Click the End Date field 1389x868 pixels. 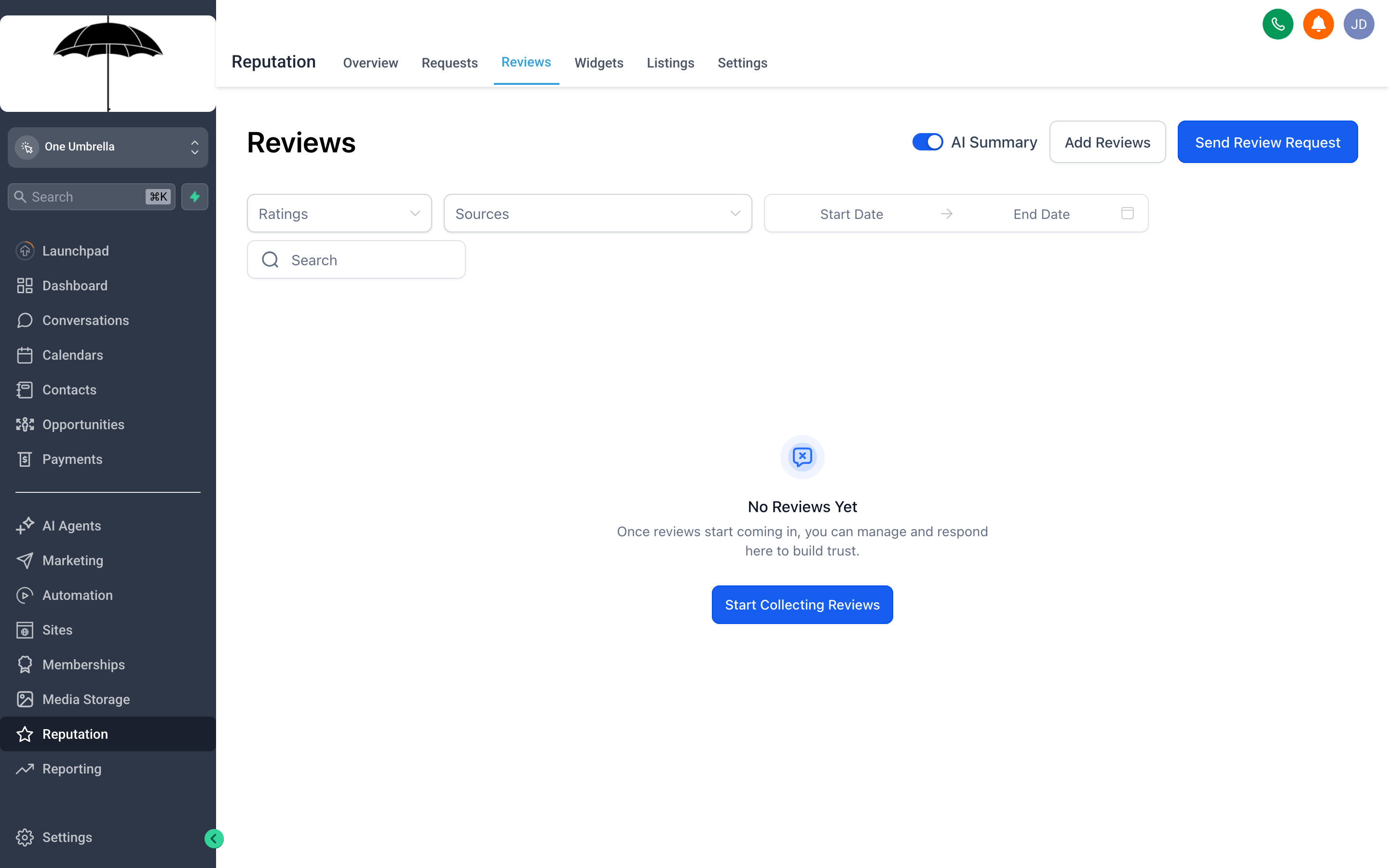(1041, 214)
